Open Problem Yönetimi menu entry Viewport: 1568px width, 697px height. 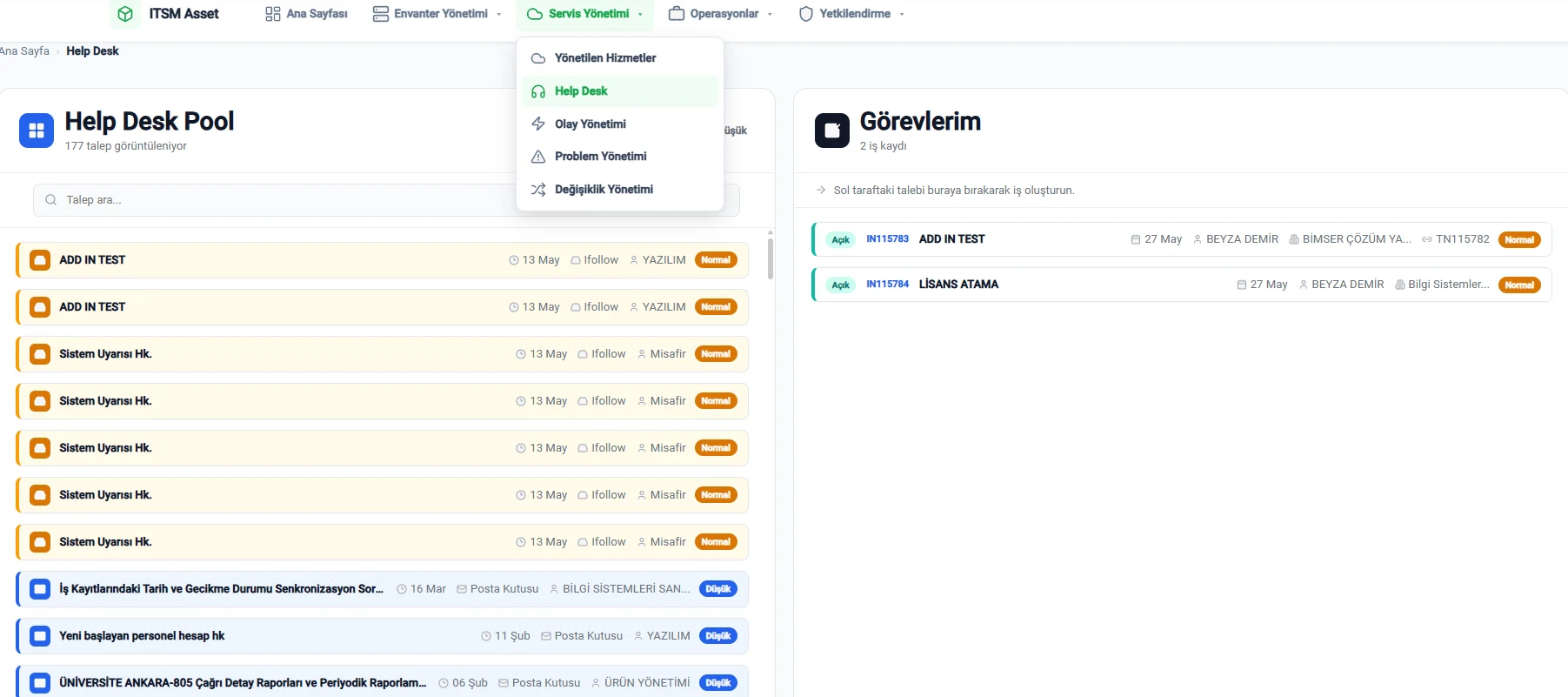click(619, 157)
